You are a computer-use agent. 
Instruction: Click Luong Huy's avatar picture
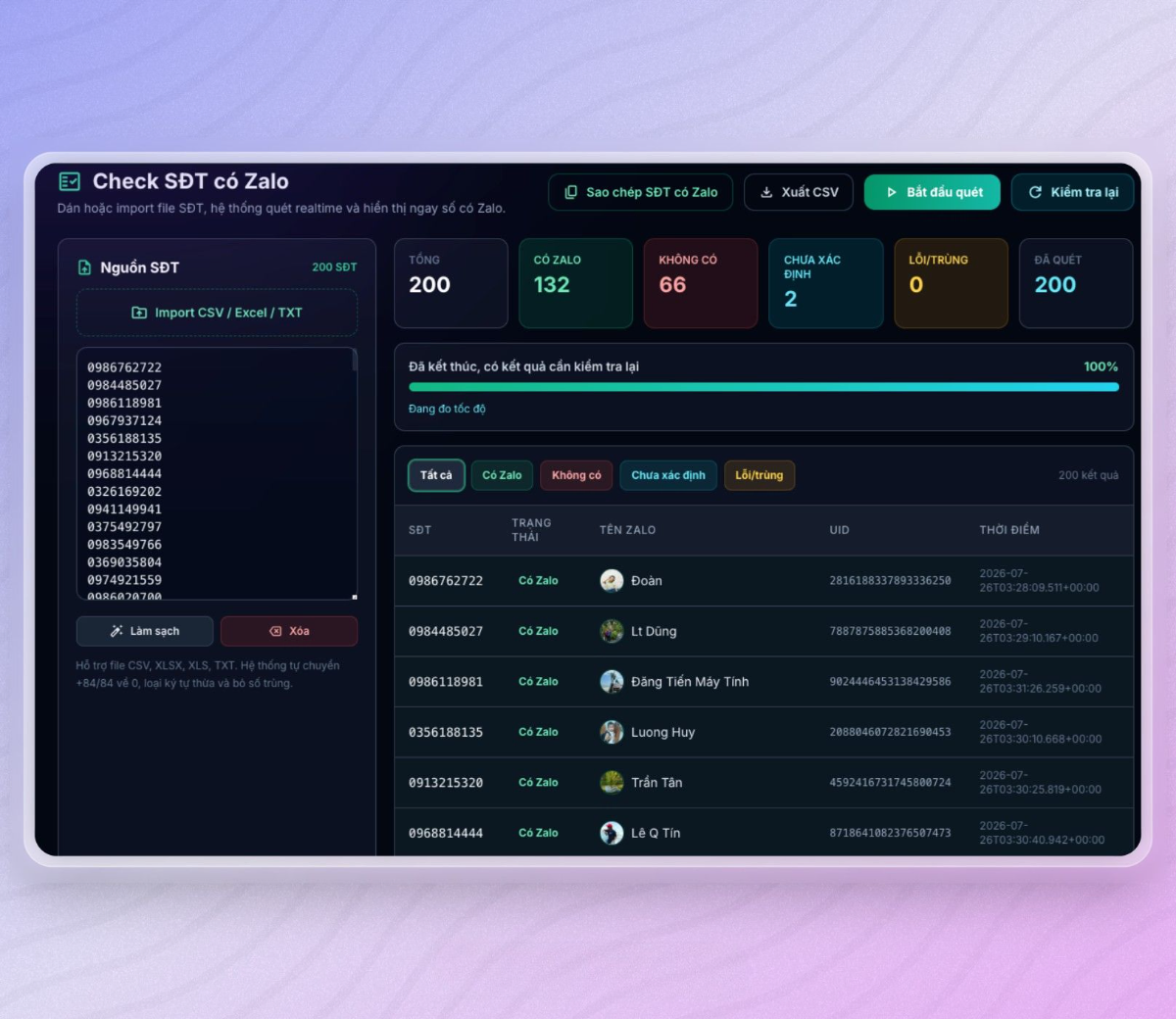pos(612,732)
